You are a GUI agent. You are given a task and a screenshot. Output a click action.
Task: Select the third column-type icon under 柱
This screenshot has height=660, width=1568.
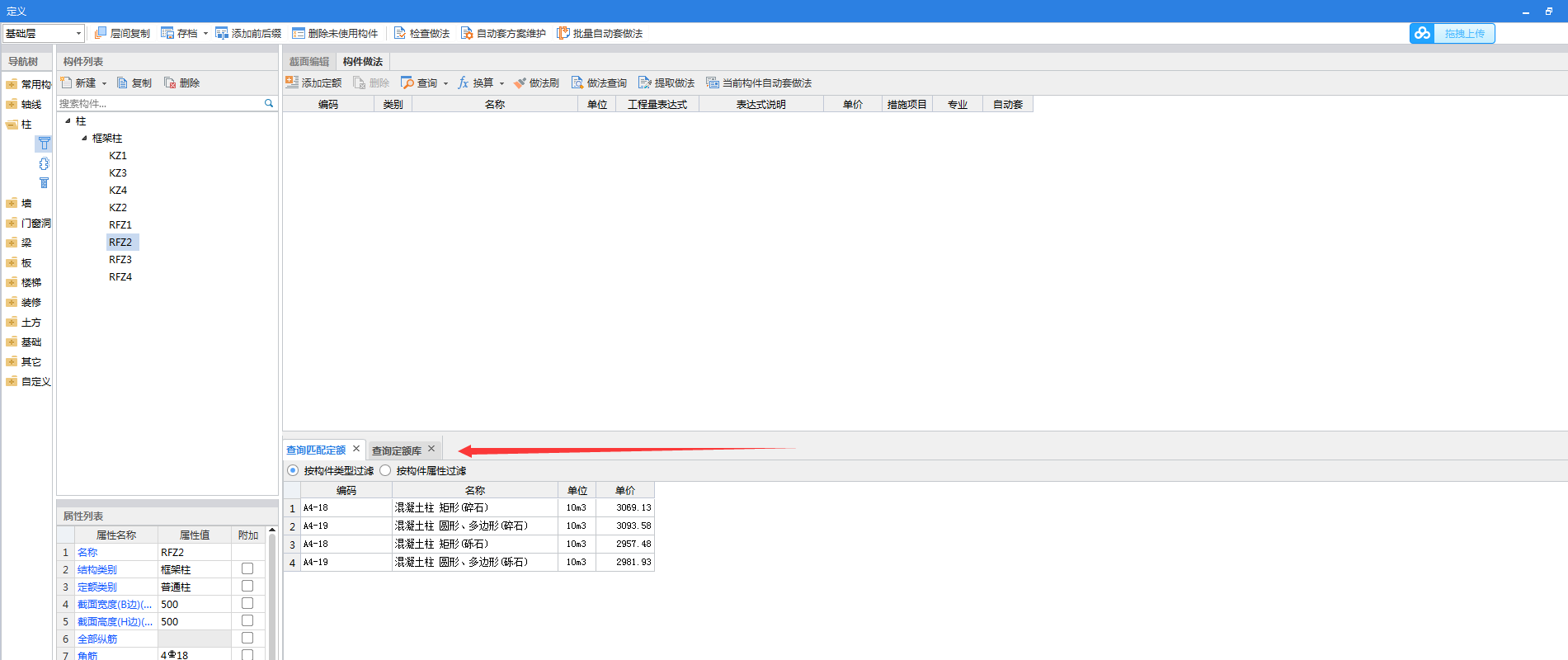point(44,183)
